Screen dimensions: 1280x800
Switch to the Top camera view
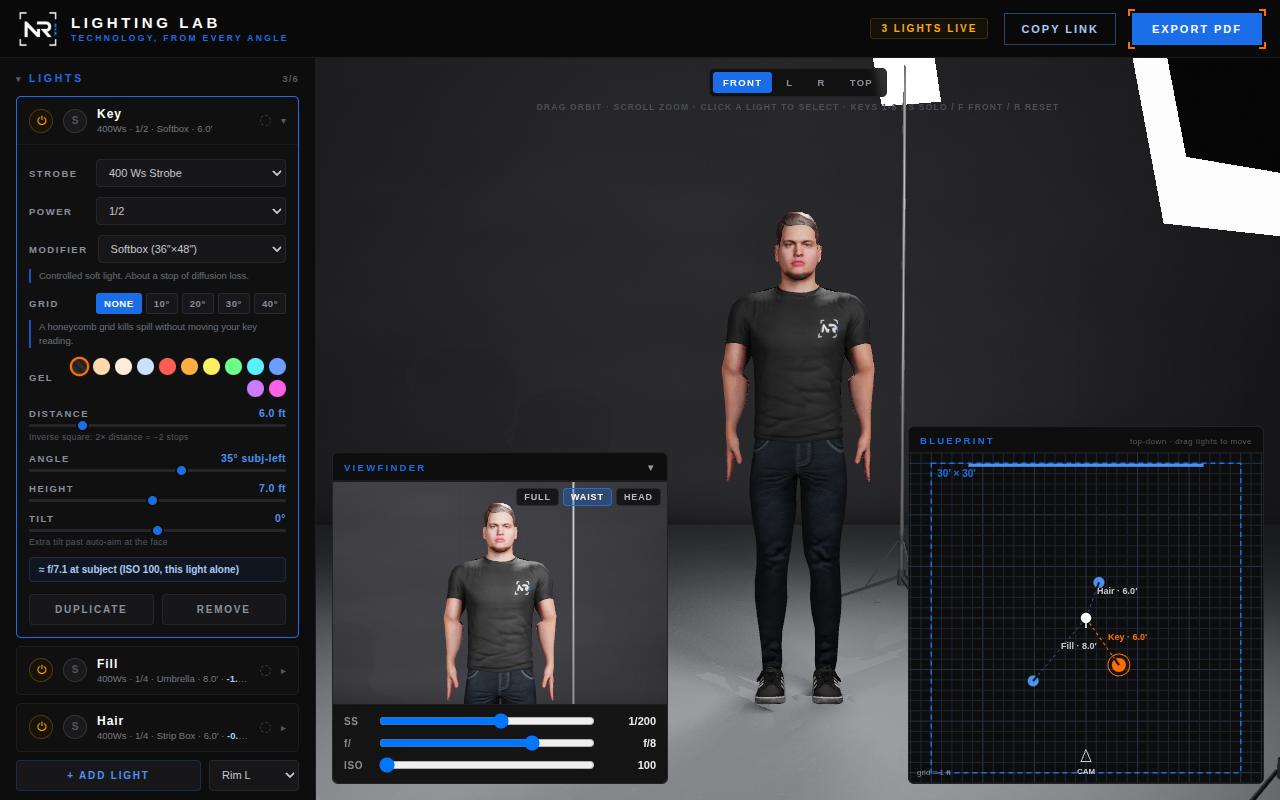pos(861,83)
